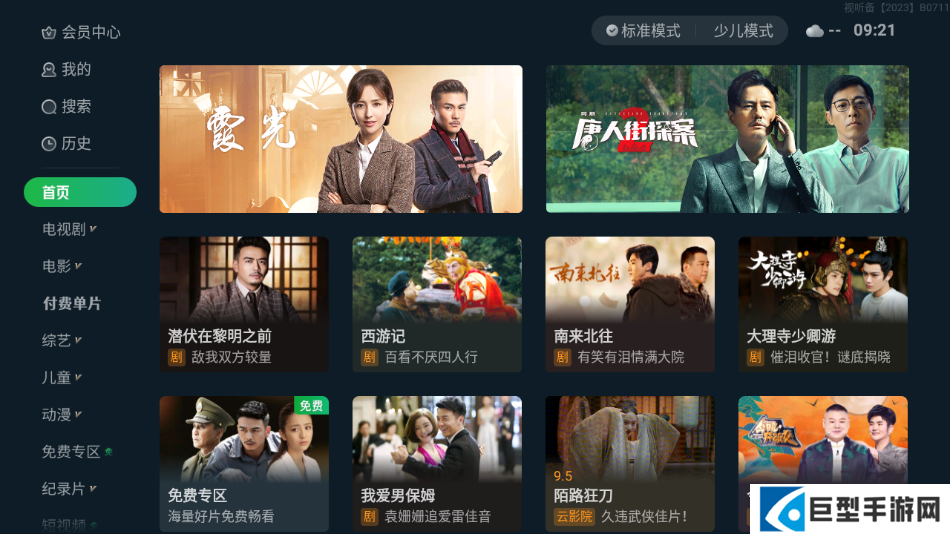Open the 大理寺少卿游 drama card
The image size is (950, 534).
point(822,304)
